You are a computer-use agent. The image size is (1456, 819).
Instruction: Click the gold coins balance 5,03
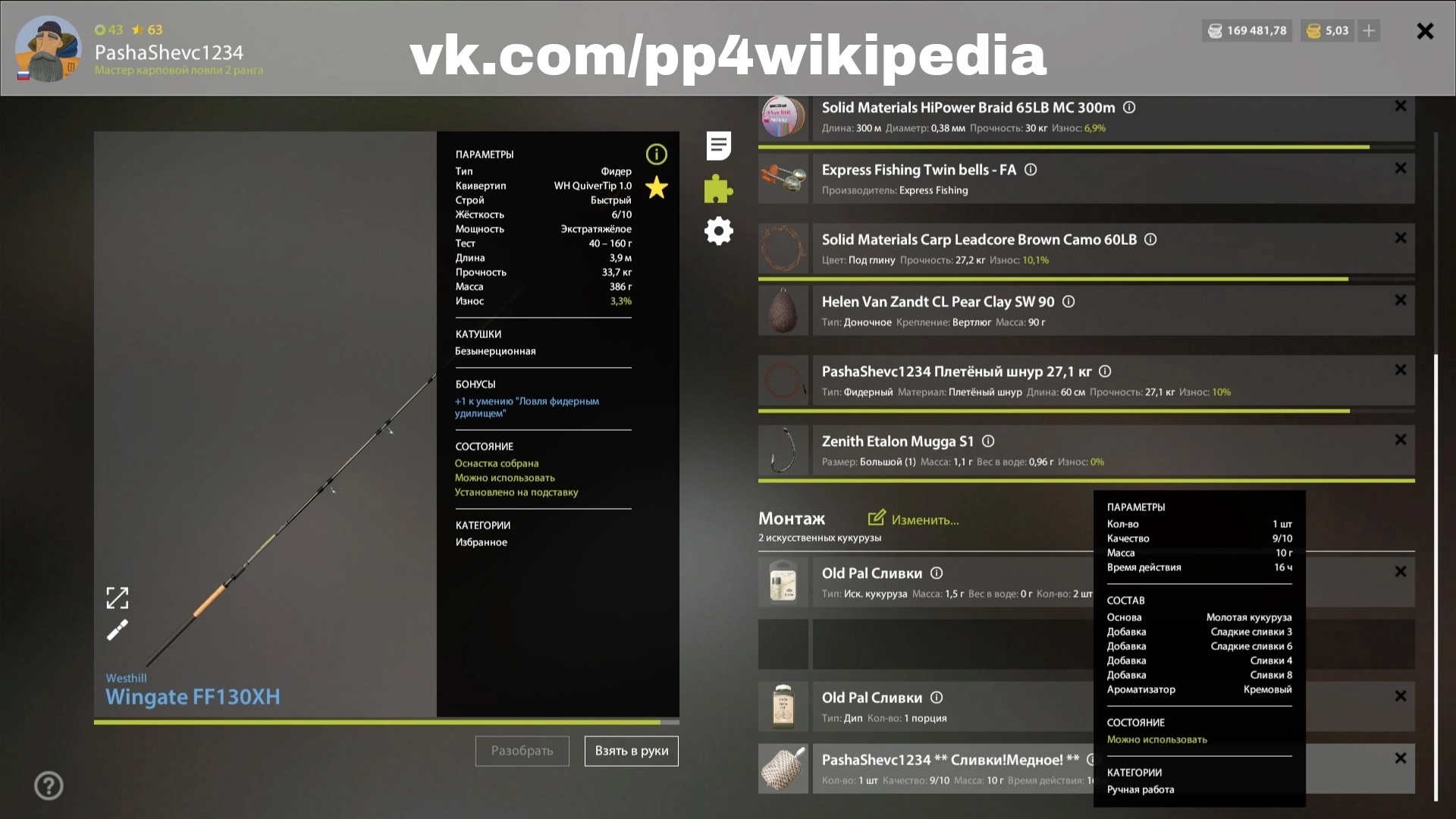click(1328, 30)
